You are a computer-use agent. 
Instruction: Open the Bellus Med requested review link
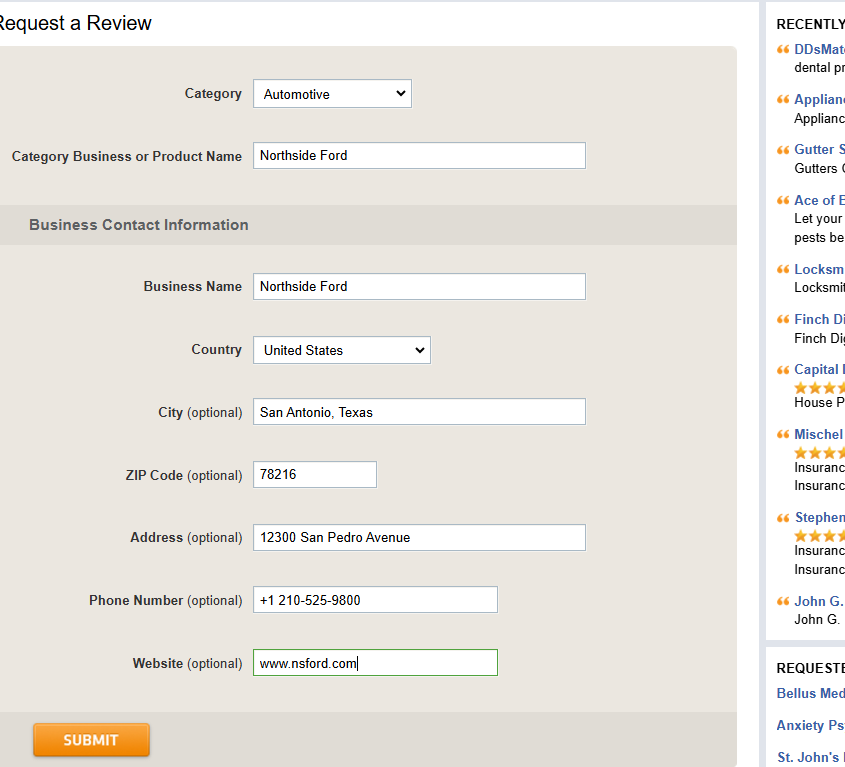tap(811, 693)
